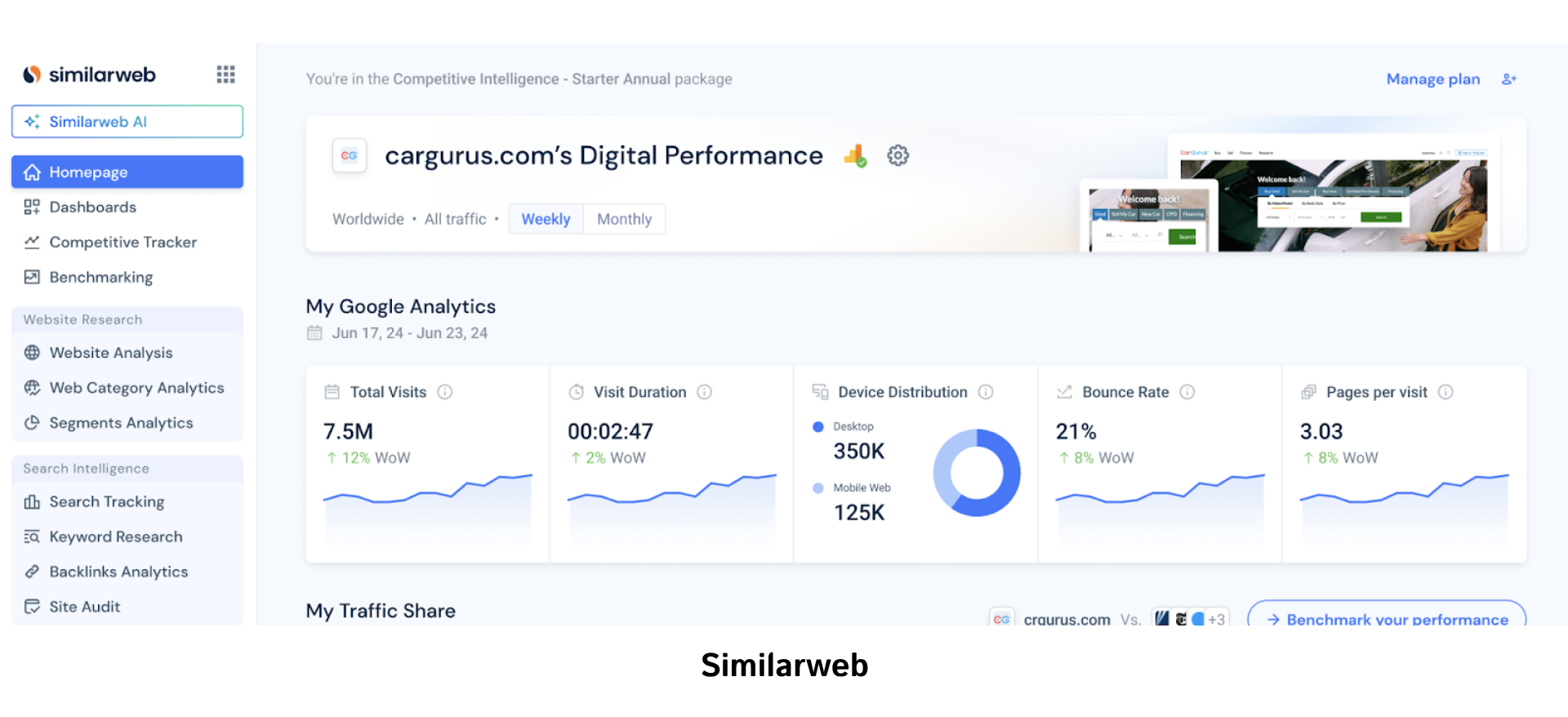Click the Desktop 350K value
The width and height of the screenshot is (1568, 717).
pos(859,451)
